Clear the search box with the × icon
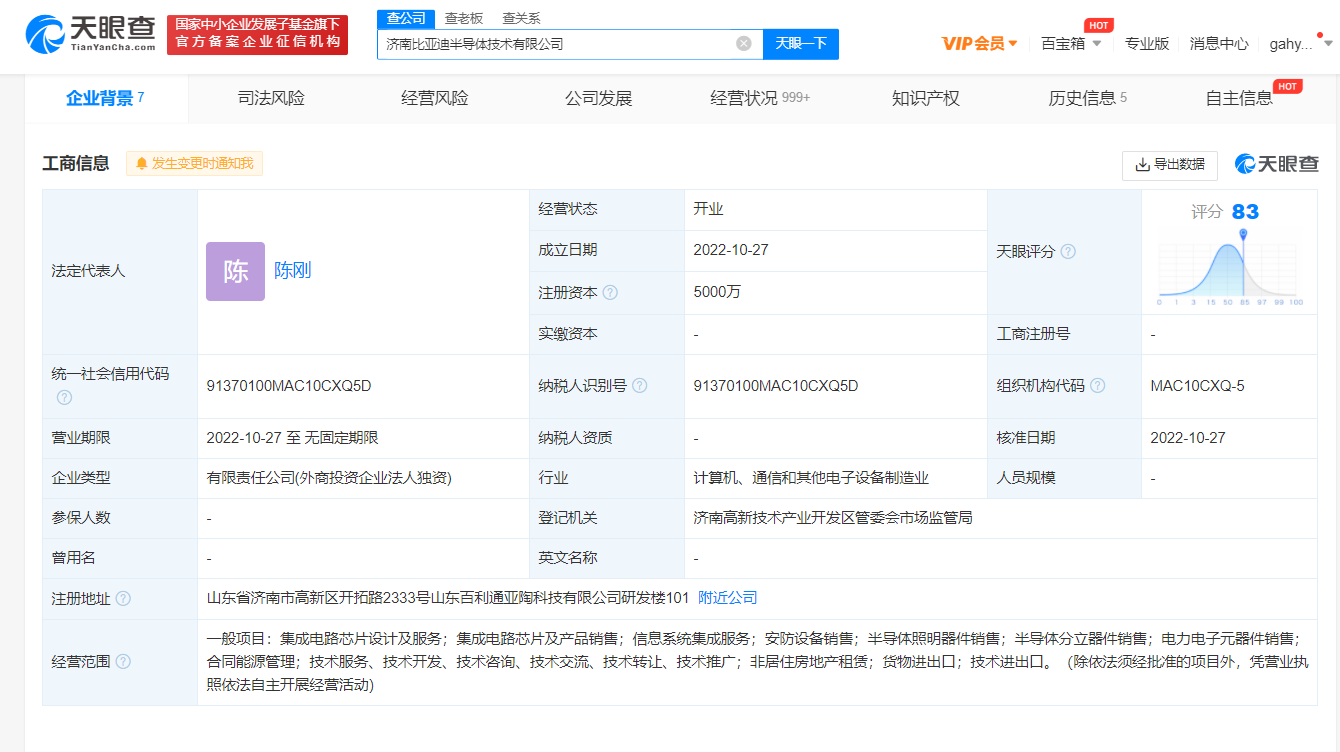The width and height of the screenshot is (1340, 752). 743,44
